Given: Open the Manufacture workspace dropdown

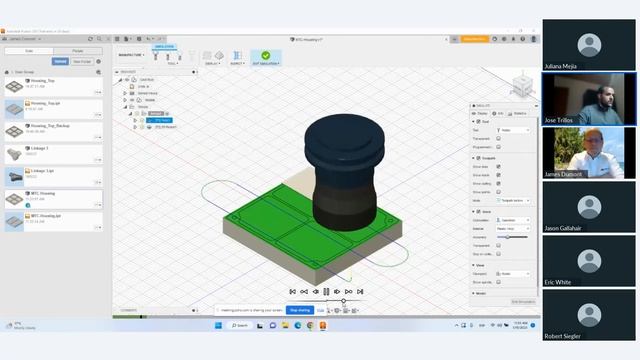Looking at the screenshot, I should [x=131, y=55].
